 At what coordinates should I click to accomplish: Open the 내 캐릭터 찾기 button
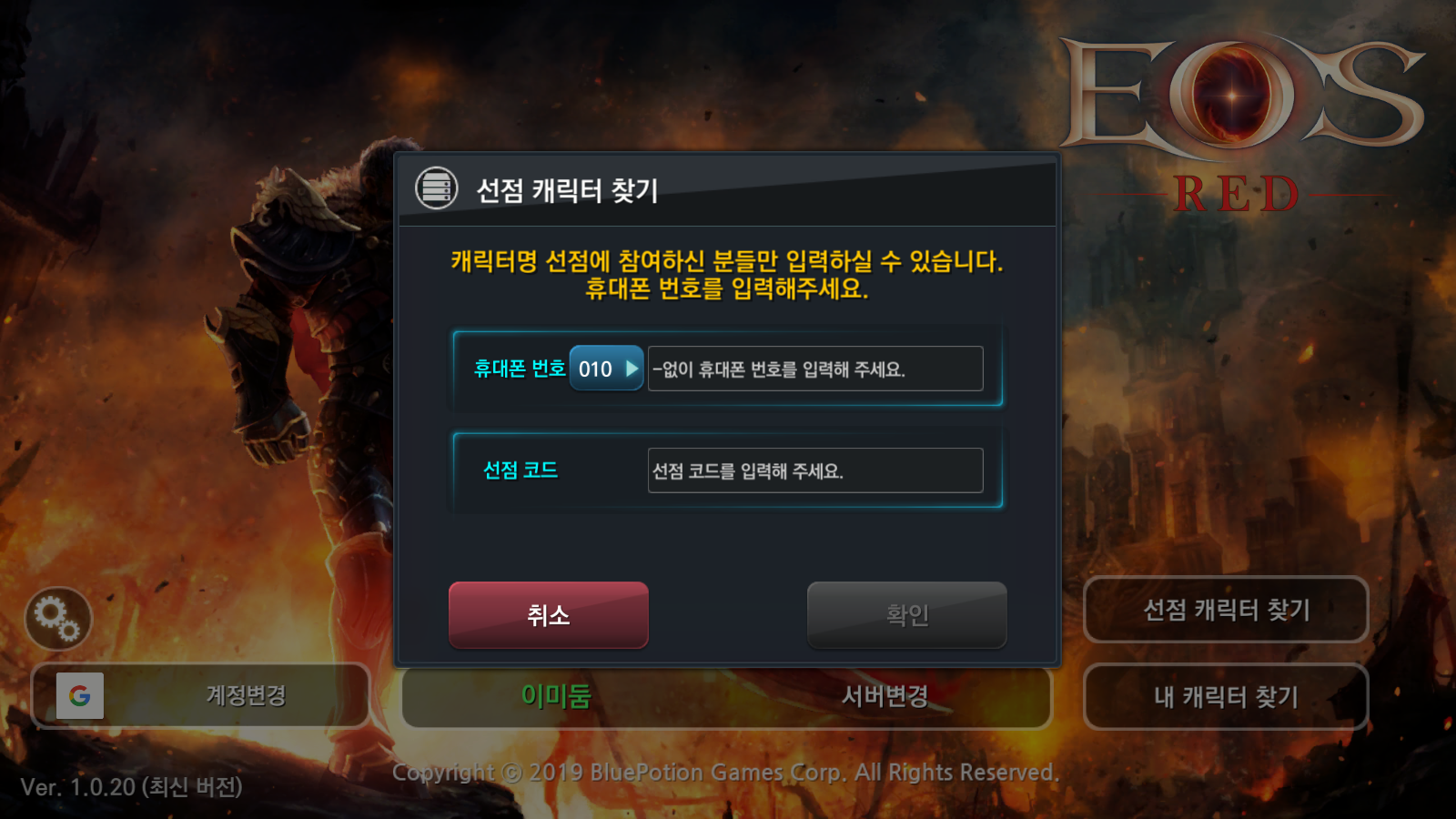click(x=1226, y=697)
